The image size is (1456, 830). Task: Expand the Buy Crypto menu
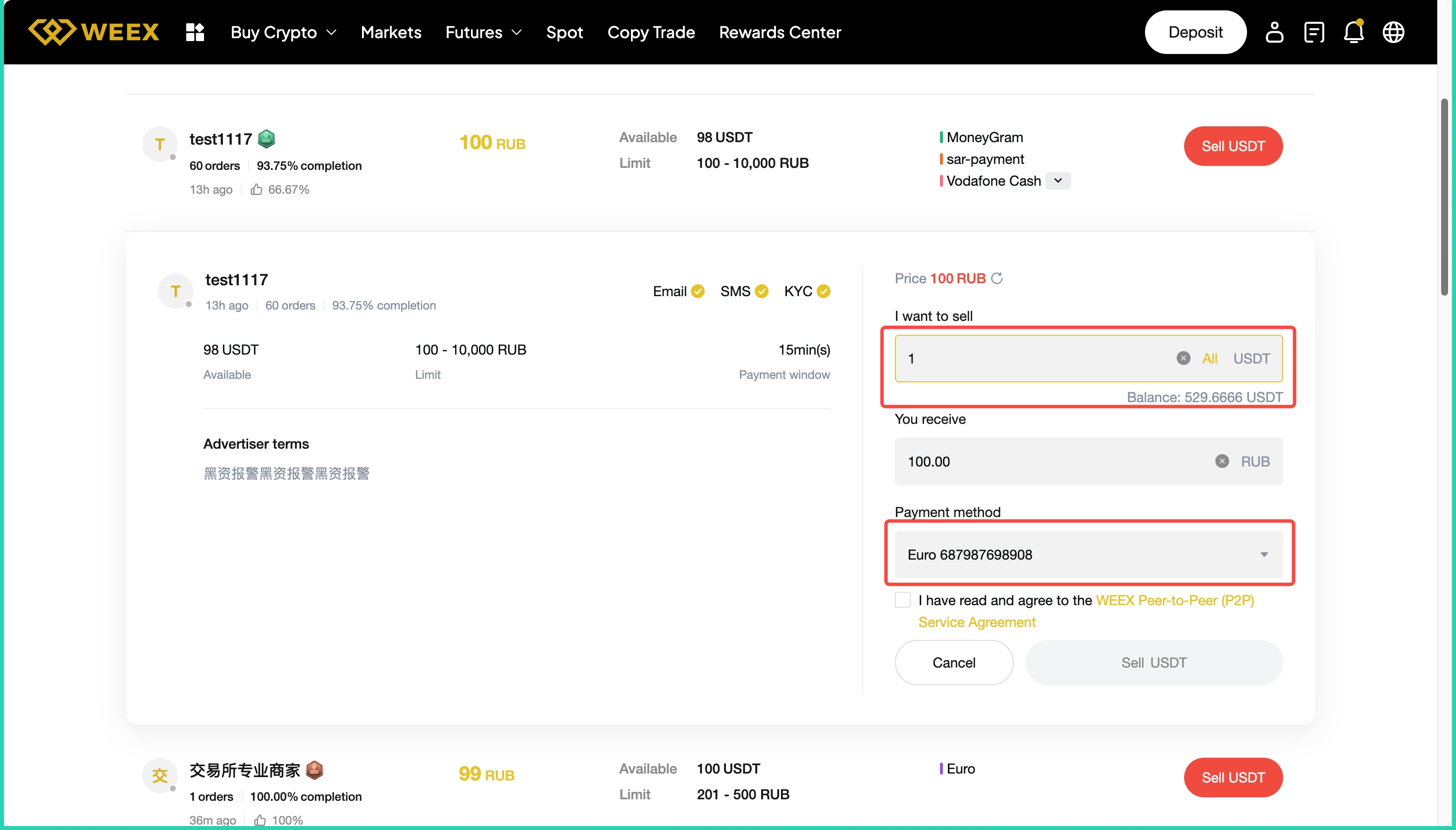click(x=283, y=32)
